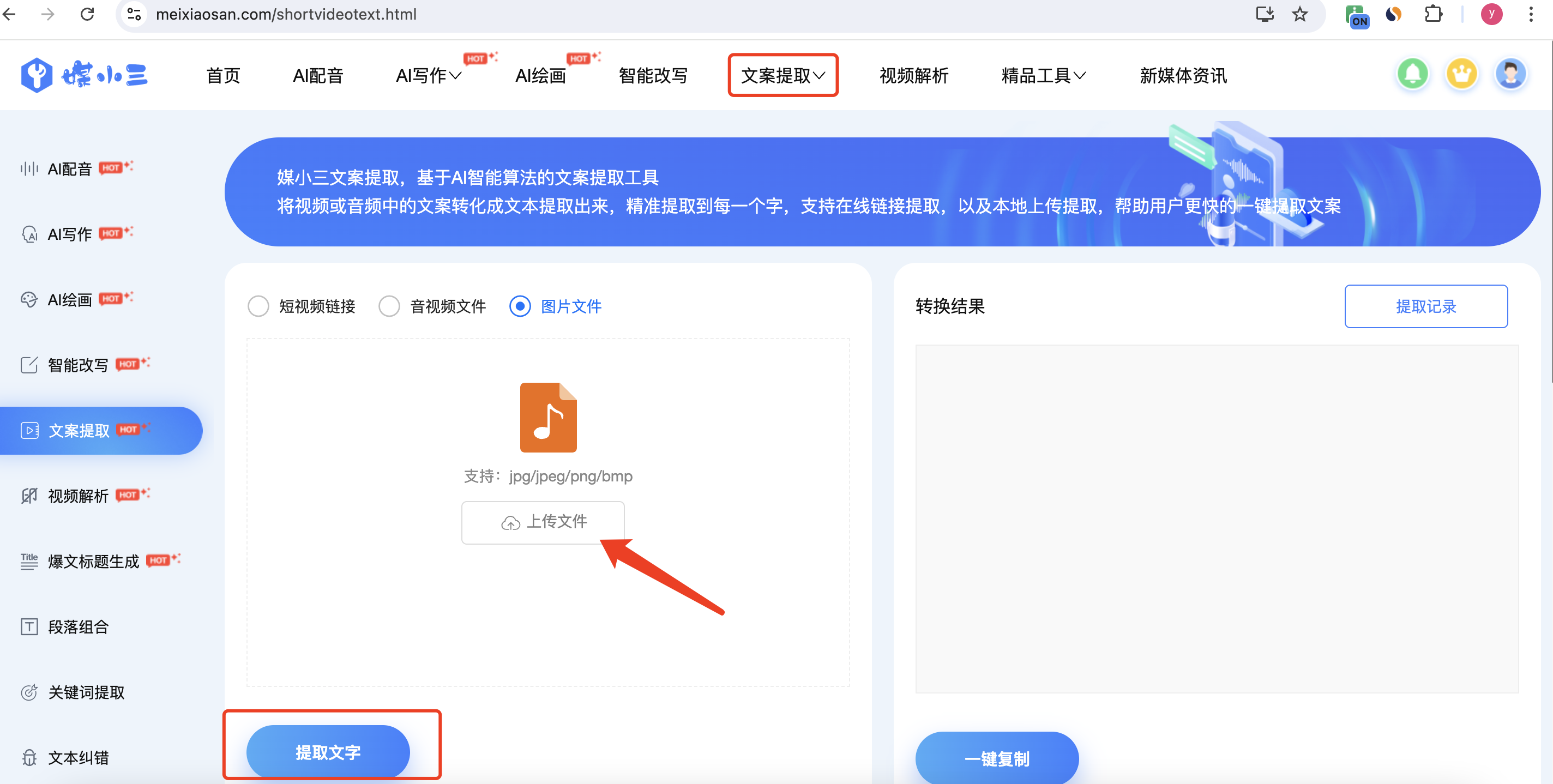Bookmark page with star icon
The width and height of the screenshot is (1553, 784).
(x=1300, y=14)
